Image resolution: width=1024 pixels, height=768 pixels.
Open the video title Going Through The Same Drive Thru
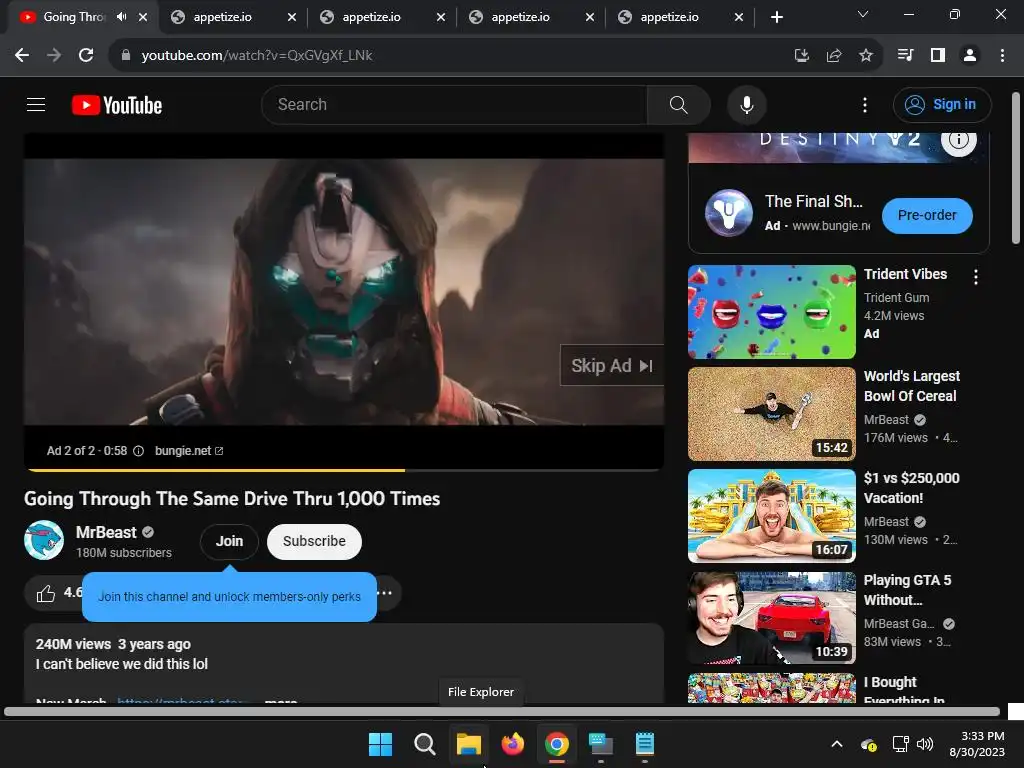(x=232, y=499)
